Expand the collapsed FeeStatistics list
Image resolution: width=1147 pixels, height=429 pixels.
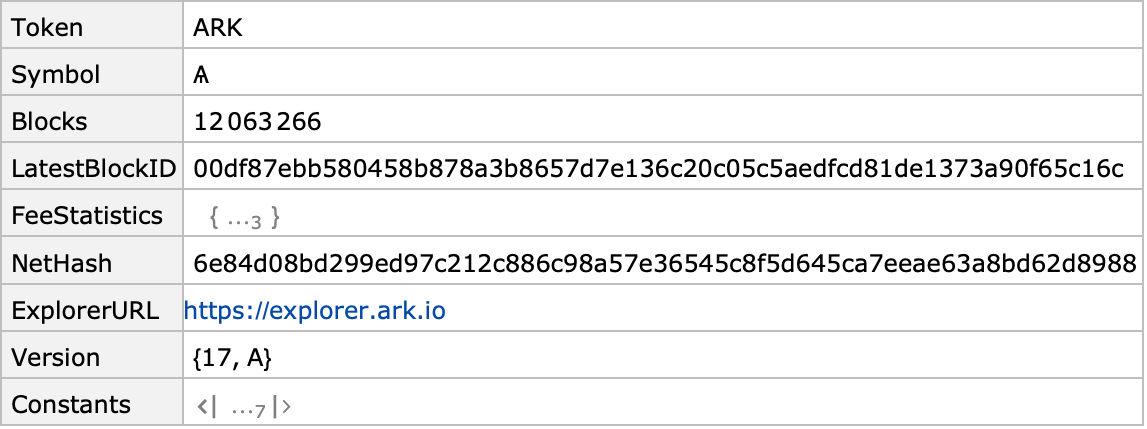[244, 217]
